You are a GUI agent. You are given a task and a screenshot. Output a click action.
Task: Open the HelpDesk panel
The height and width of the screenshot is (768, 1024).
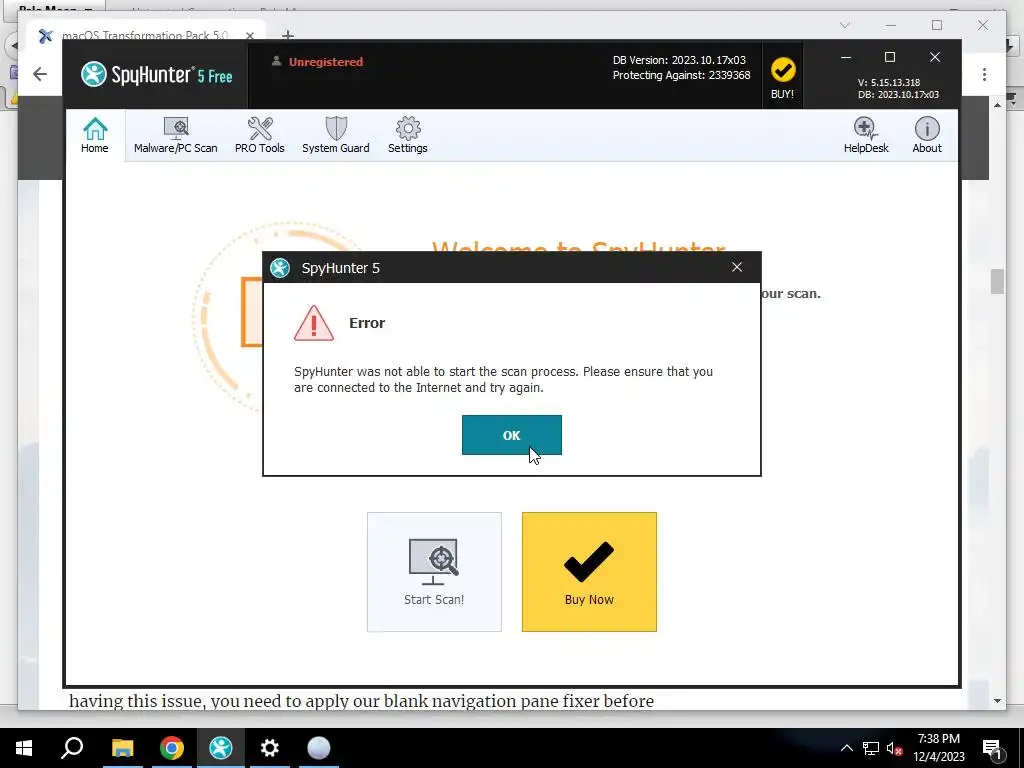(x=866, y=135)
